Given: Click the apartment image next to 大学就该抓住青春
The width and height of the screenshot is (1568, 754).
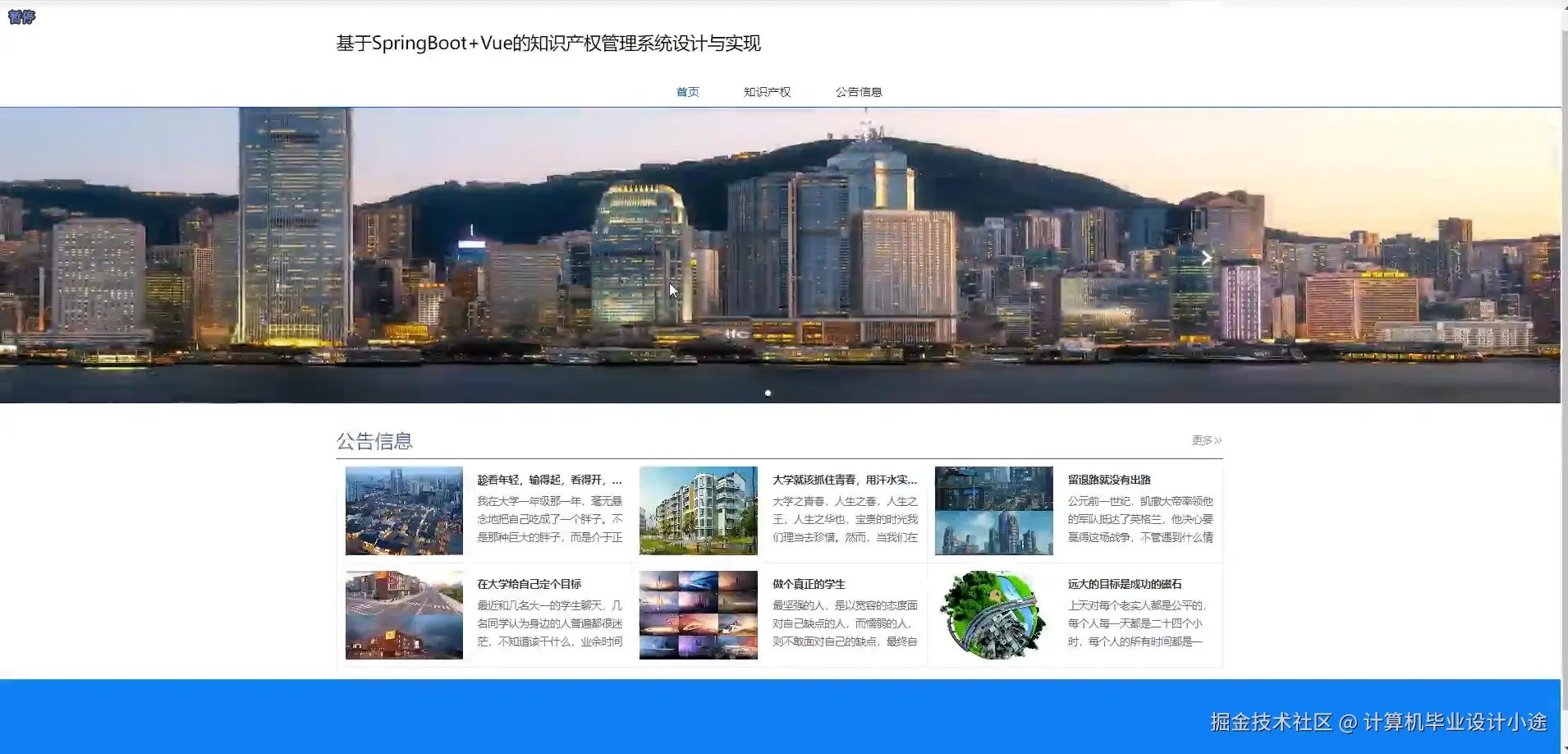Looking at the screenshot, I should tap(698, 510).
